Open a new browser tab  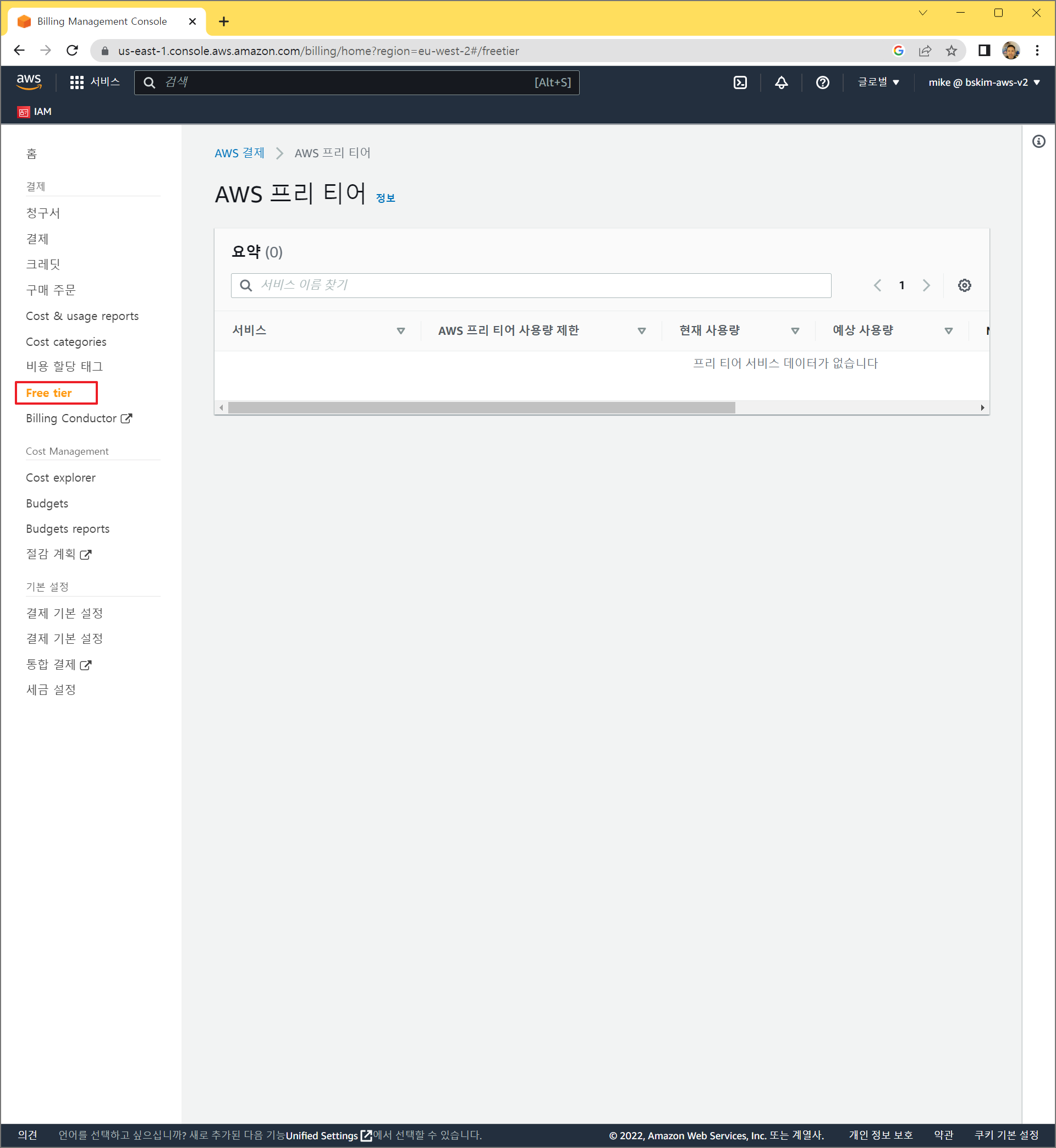(x=223, y=21)
